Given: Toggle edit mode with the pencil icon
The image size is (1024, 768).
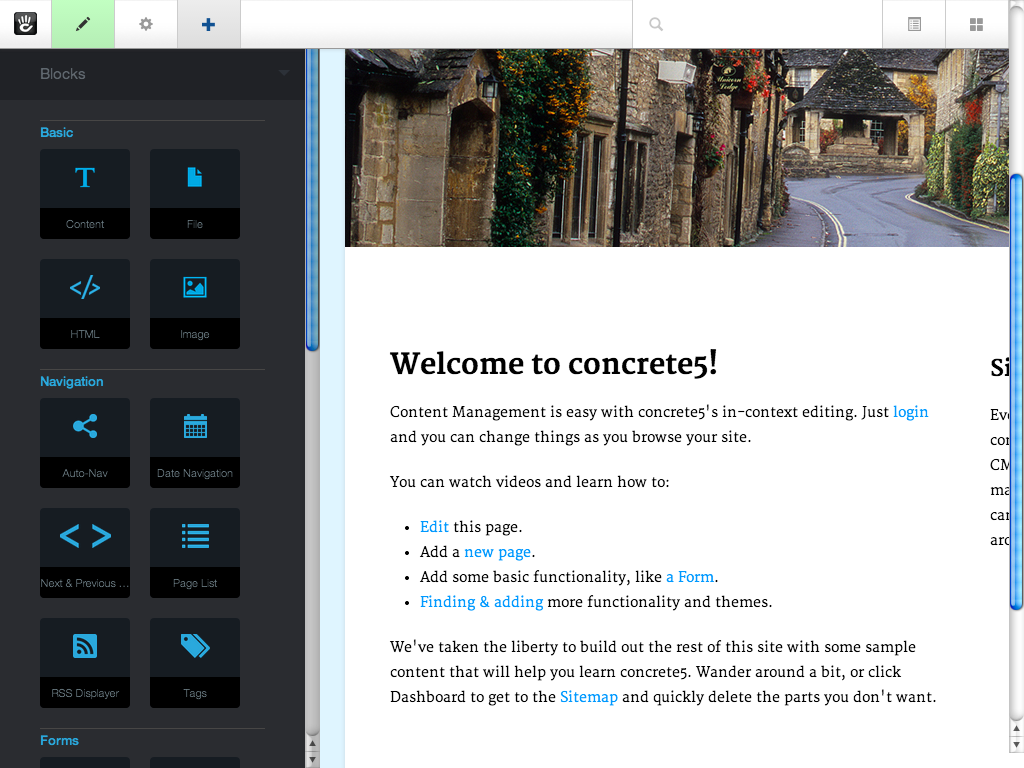Looking at the screenshot, I should click(83, 24).
